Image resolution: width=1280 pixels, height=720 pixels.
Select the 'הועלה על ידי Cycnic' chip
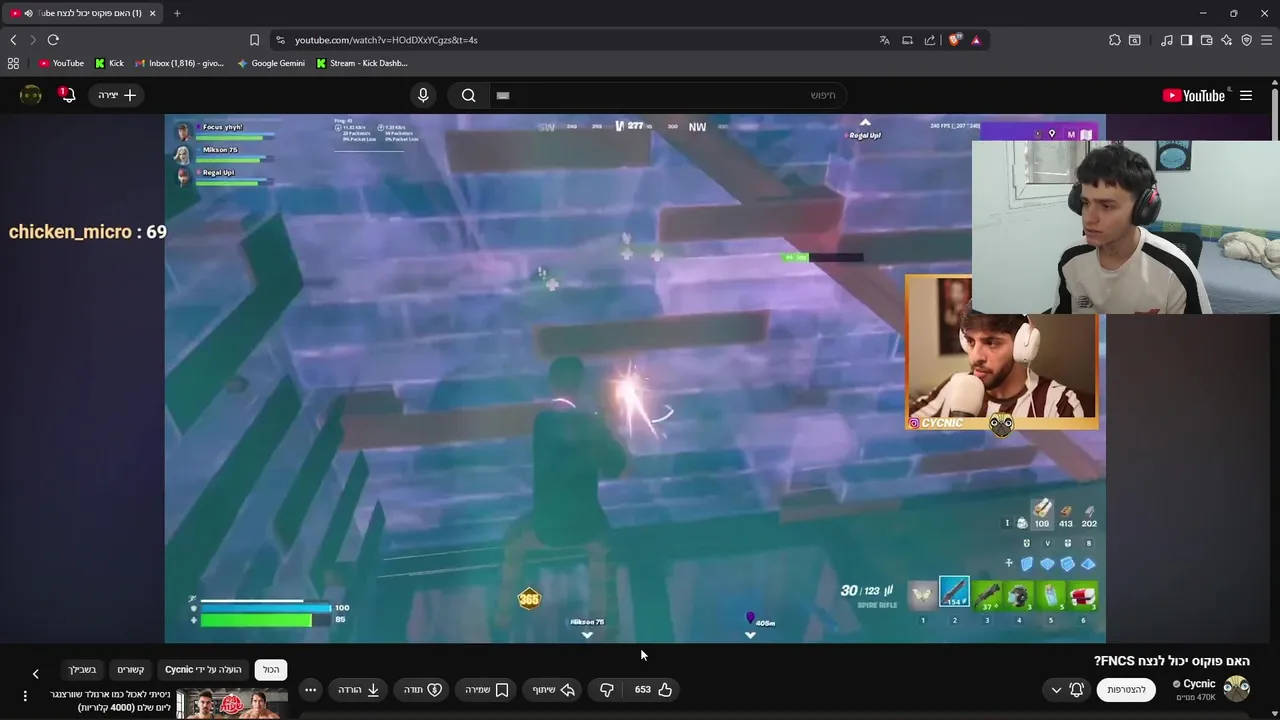coord(203,670)
